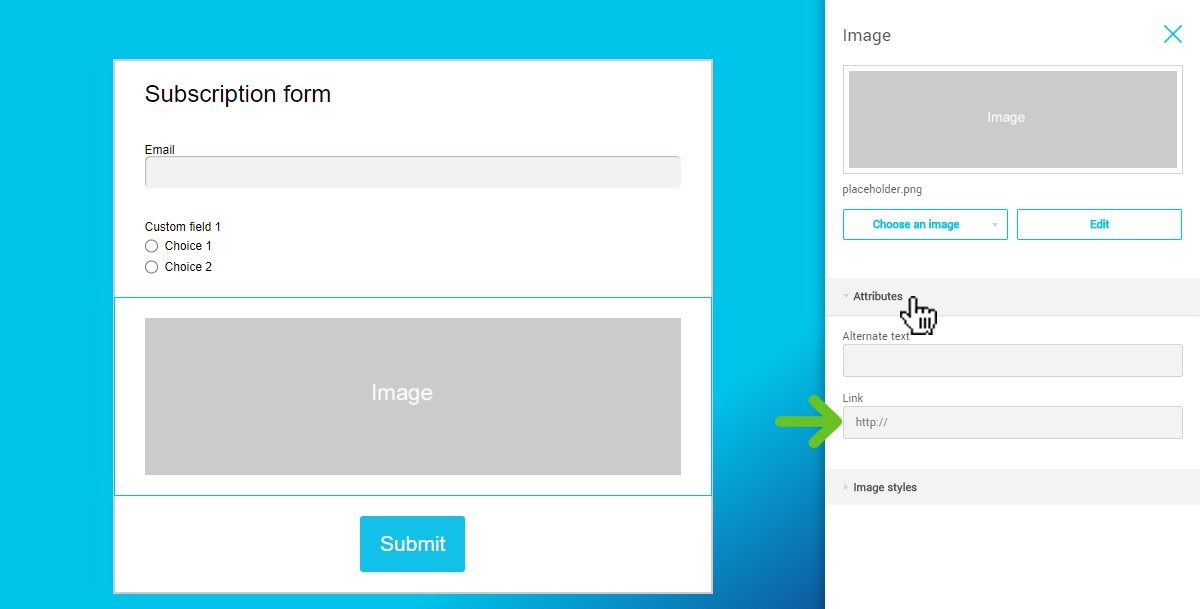Close the Image settings panel

coord(1172,35)
